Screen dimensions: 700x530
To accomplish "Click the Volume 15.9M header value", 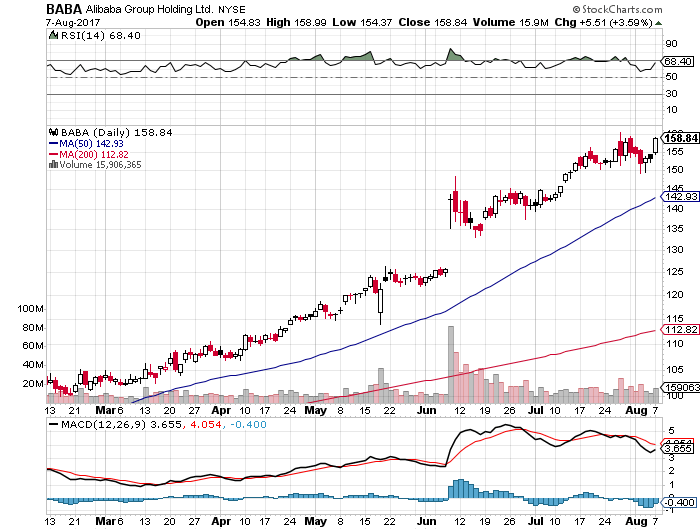I will tap(511, 22).
